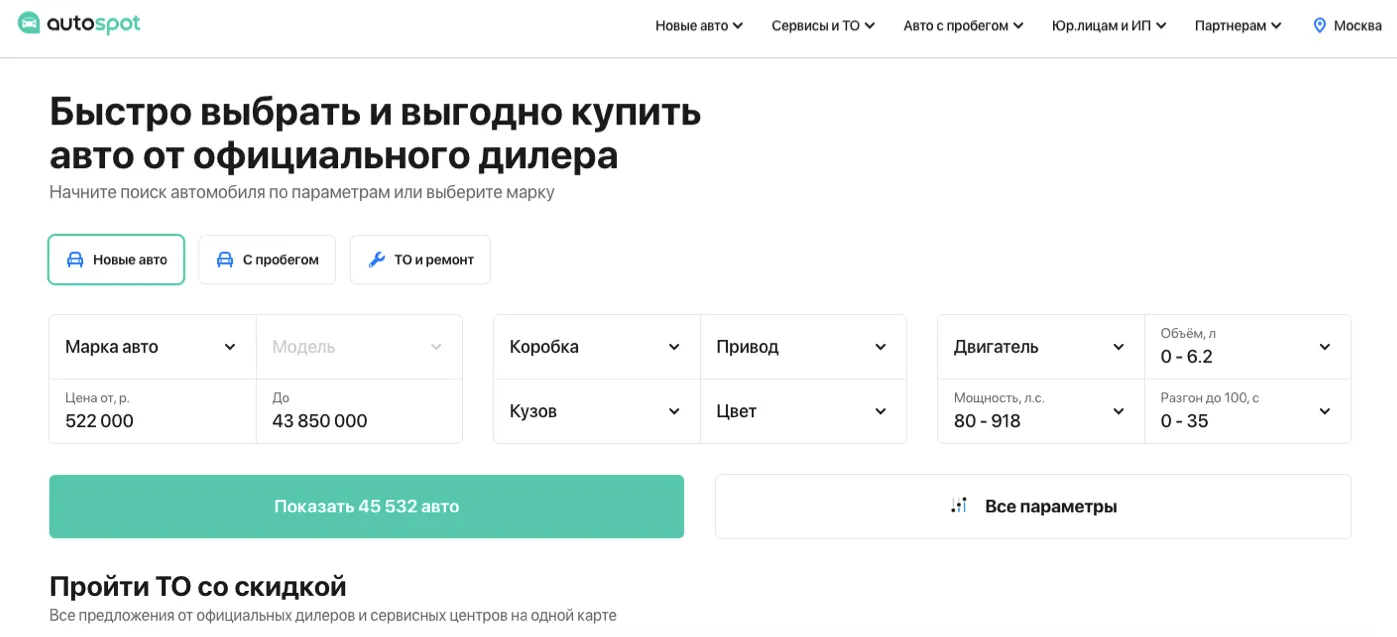
Task: Click the autospot logo icon
Action: click(29, 23)
